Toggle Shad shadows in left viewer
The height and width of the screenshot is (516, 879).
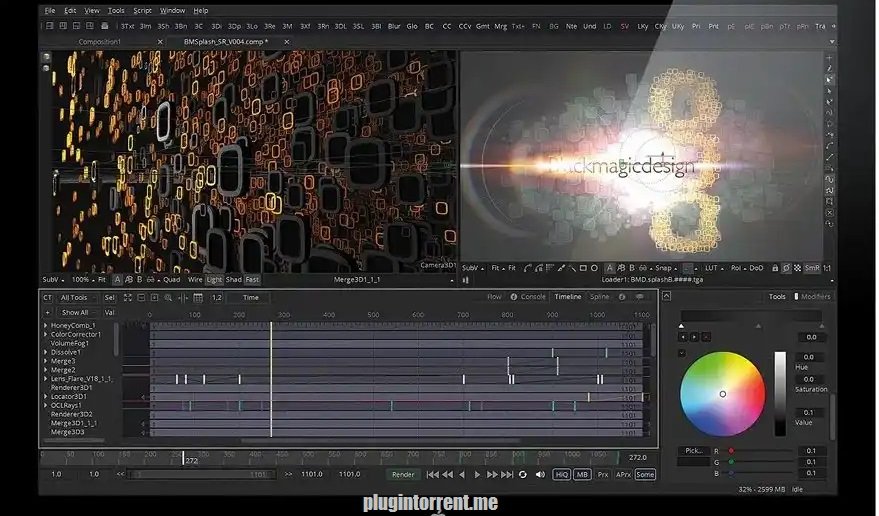234,279
